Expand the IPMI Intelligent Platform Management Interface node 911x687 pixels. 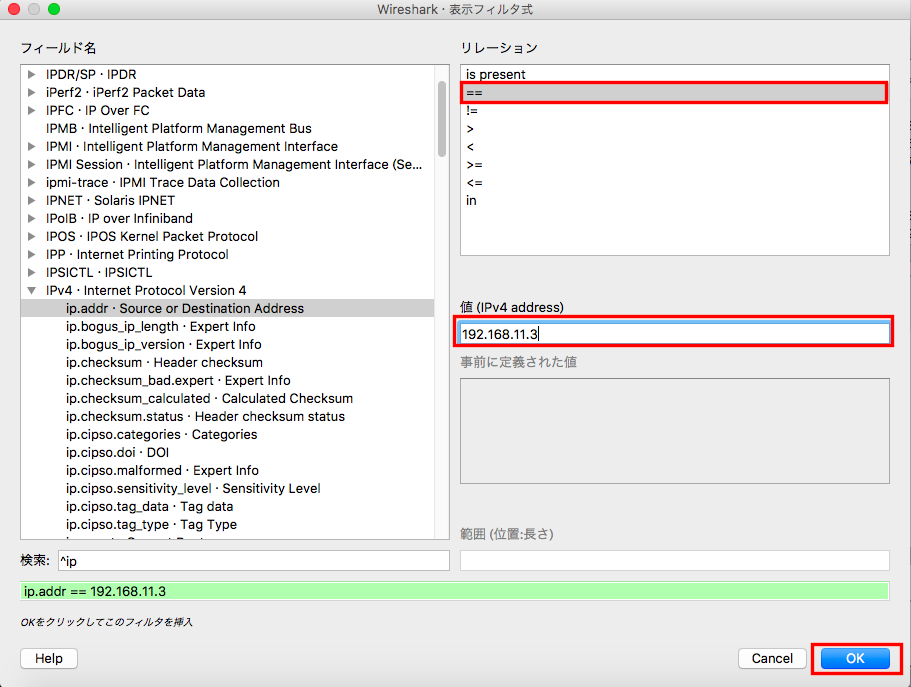coord(31,146)
